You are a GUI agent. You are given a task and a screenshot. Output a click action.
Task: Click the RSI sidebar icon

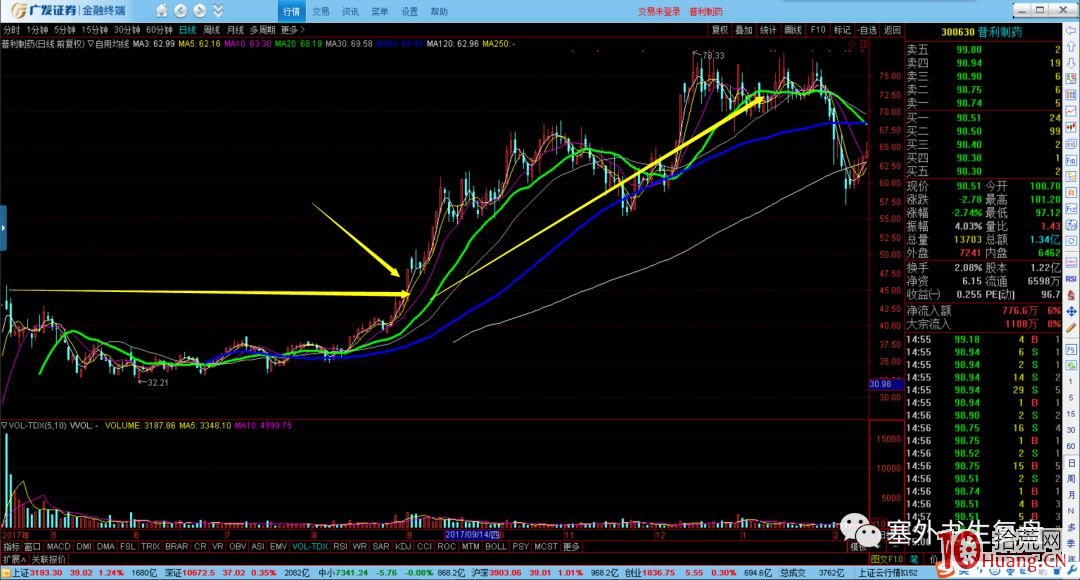pos(1071,279)
